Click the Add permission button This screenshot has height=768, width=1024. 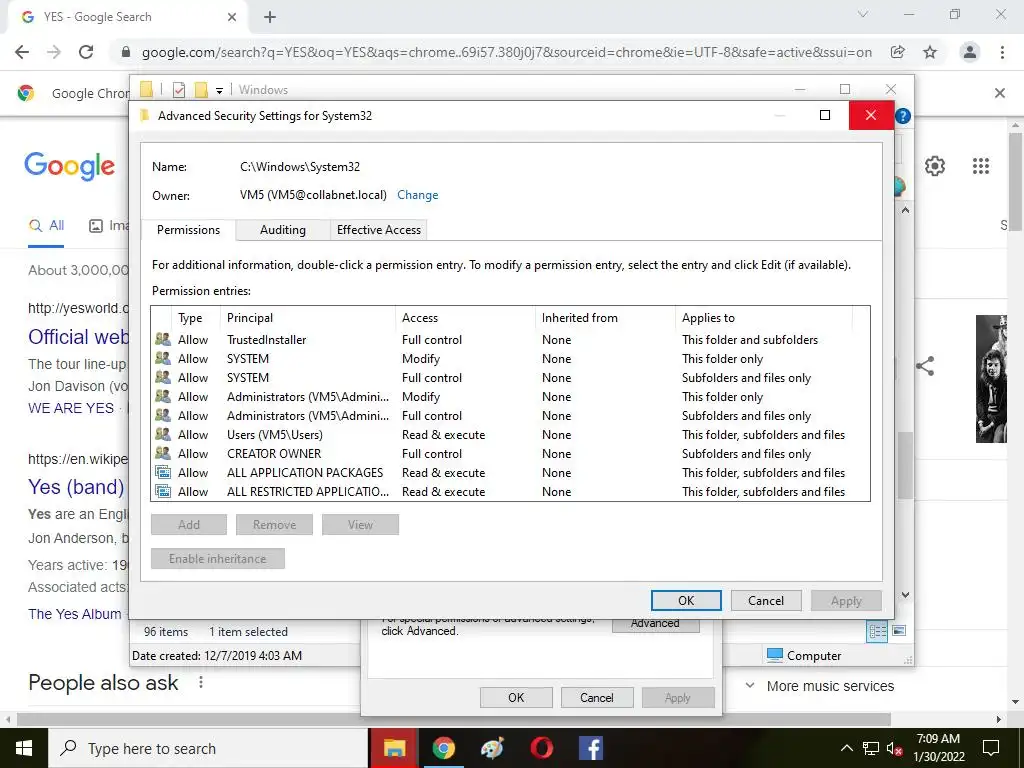pos(189,524)
